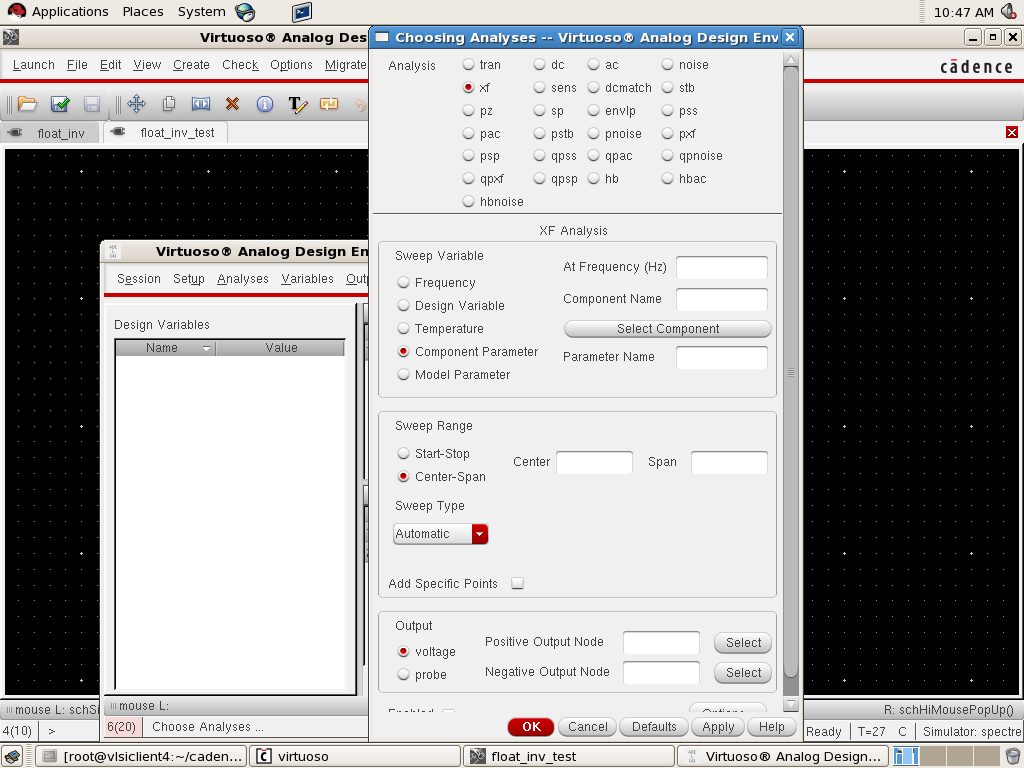Open the Launch menu
Screen dimensions: 1024x768
34,65
